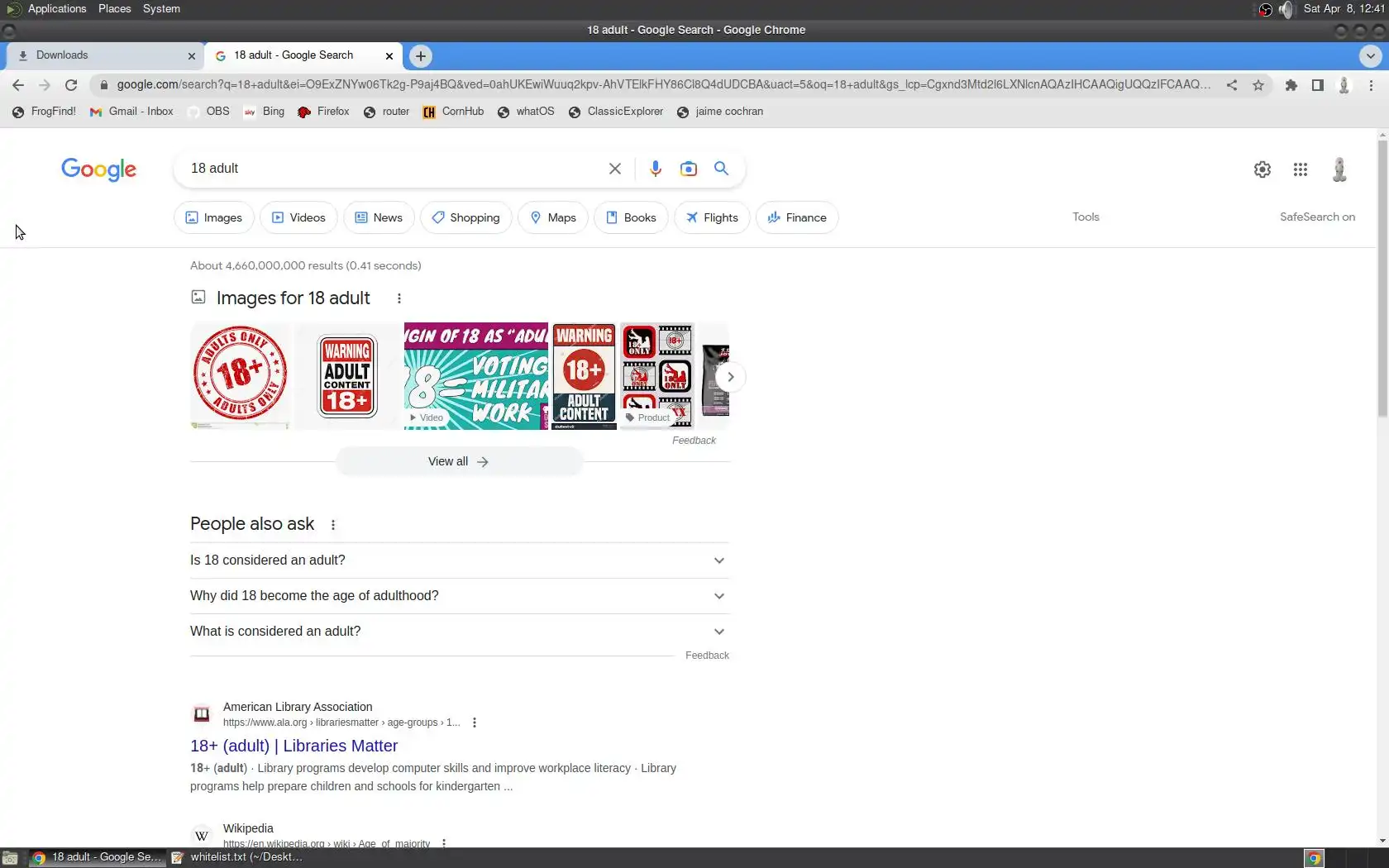Open more options for the ala.org result
The width and height of the screenshot is (1389, 868).
(x=475, y=723)
